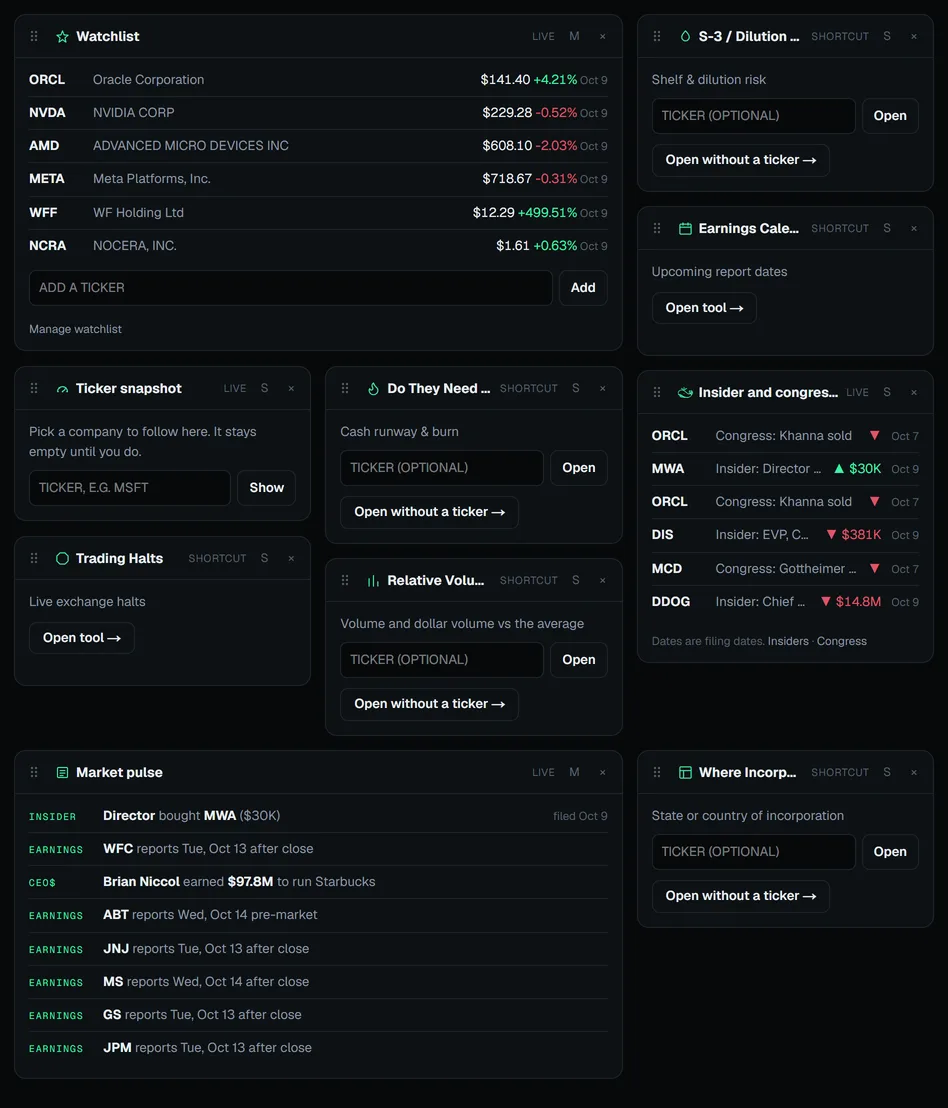Close the Market pulse card

[603, 772]
